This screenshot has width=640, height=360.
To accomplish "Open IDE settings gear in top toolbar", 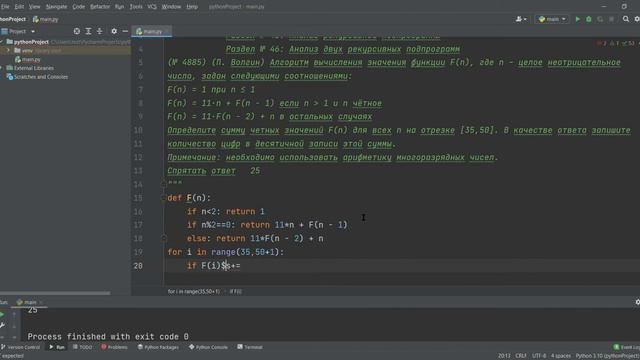I will [637, 19].
